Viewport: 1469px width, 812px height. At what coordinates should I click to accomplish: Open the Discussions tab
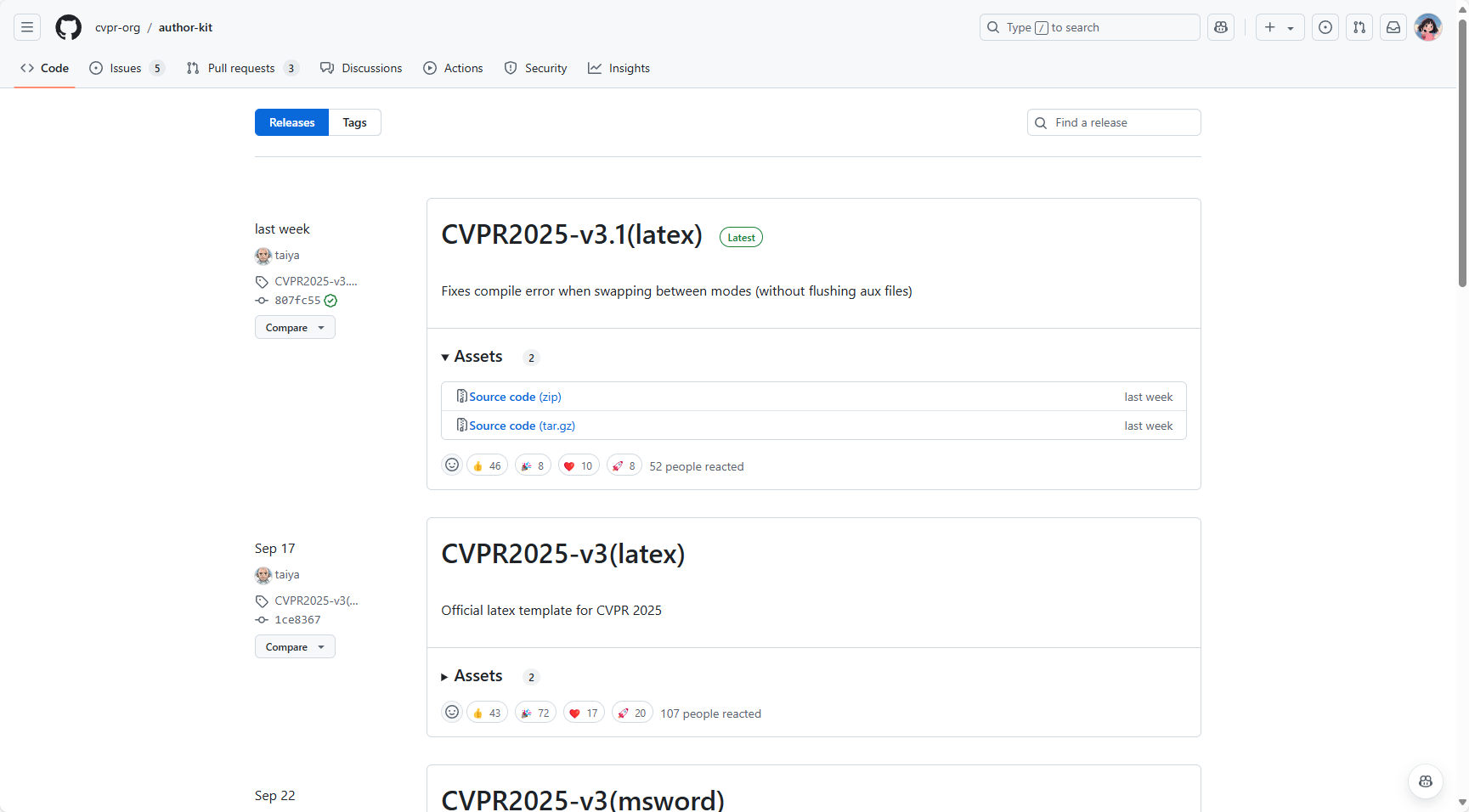click(361, 68)
